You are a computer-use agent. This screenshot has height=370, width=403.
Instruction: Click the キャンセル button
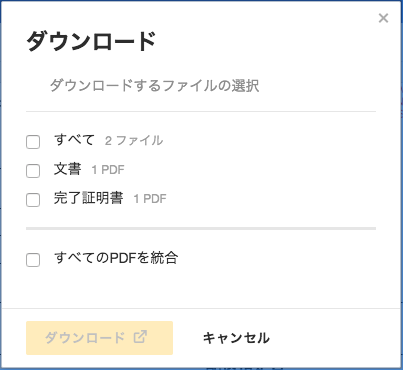(236, 338)
